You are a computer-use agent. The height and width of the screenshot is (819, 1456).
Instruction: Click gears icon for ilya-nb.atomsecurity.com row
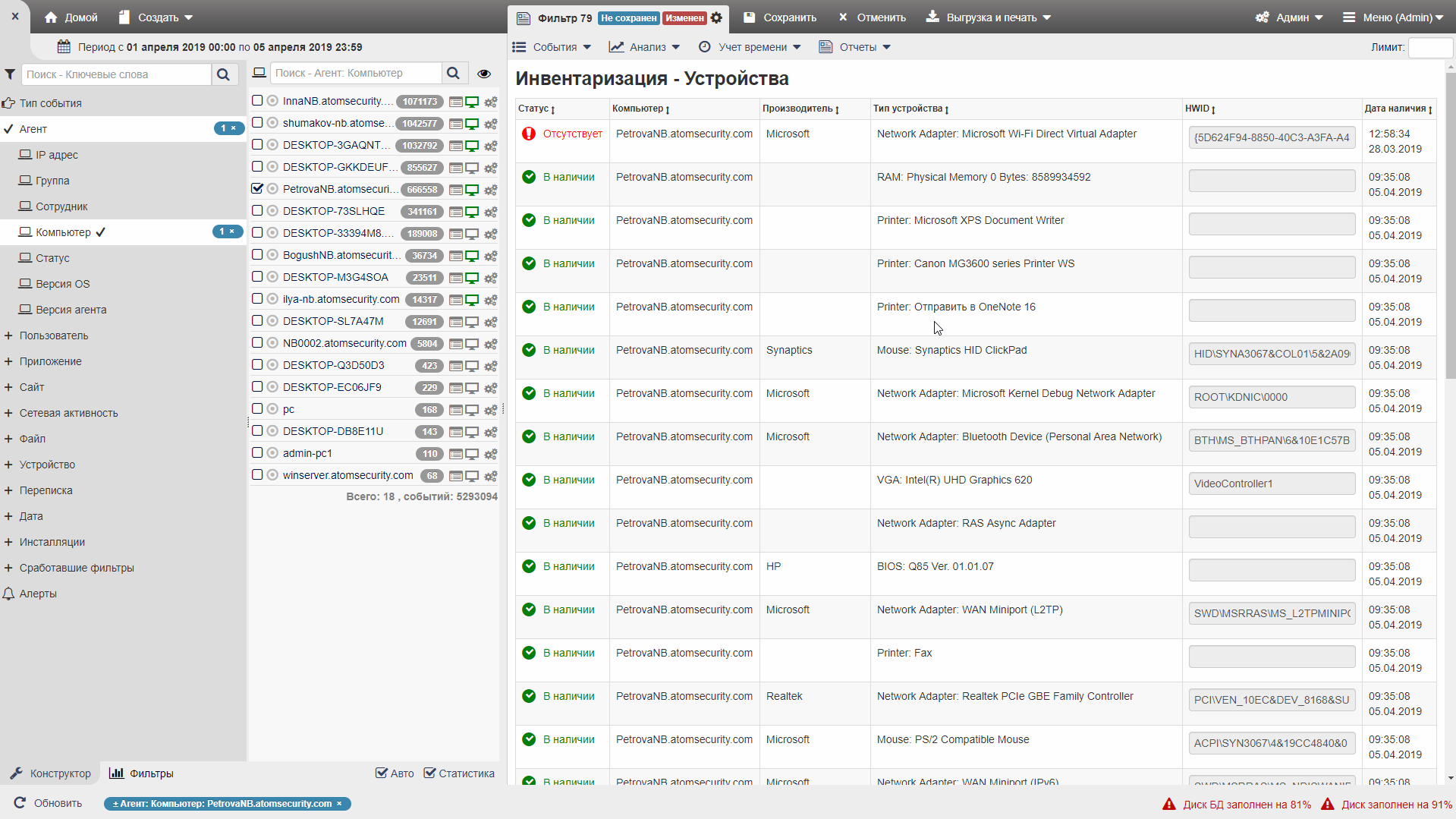491,300
